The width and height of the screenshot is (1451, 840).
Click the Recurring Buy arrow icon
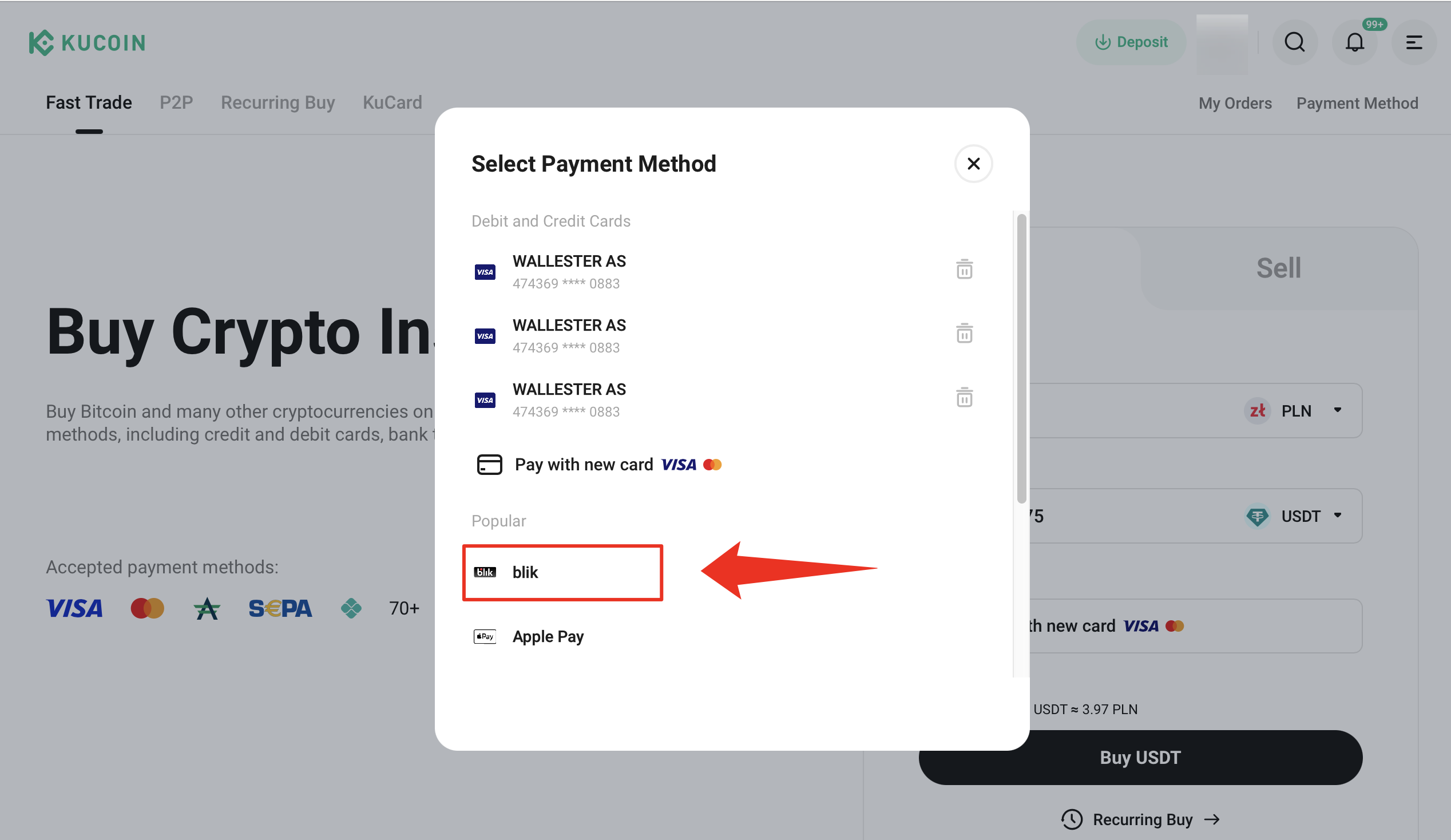coord(1212,819)
